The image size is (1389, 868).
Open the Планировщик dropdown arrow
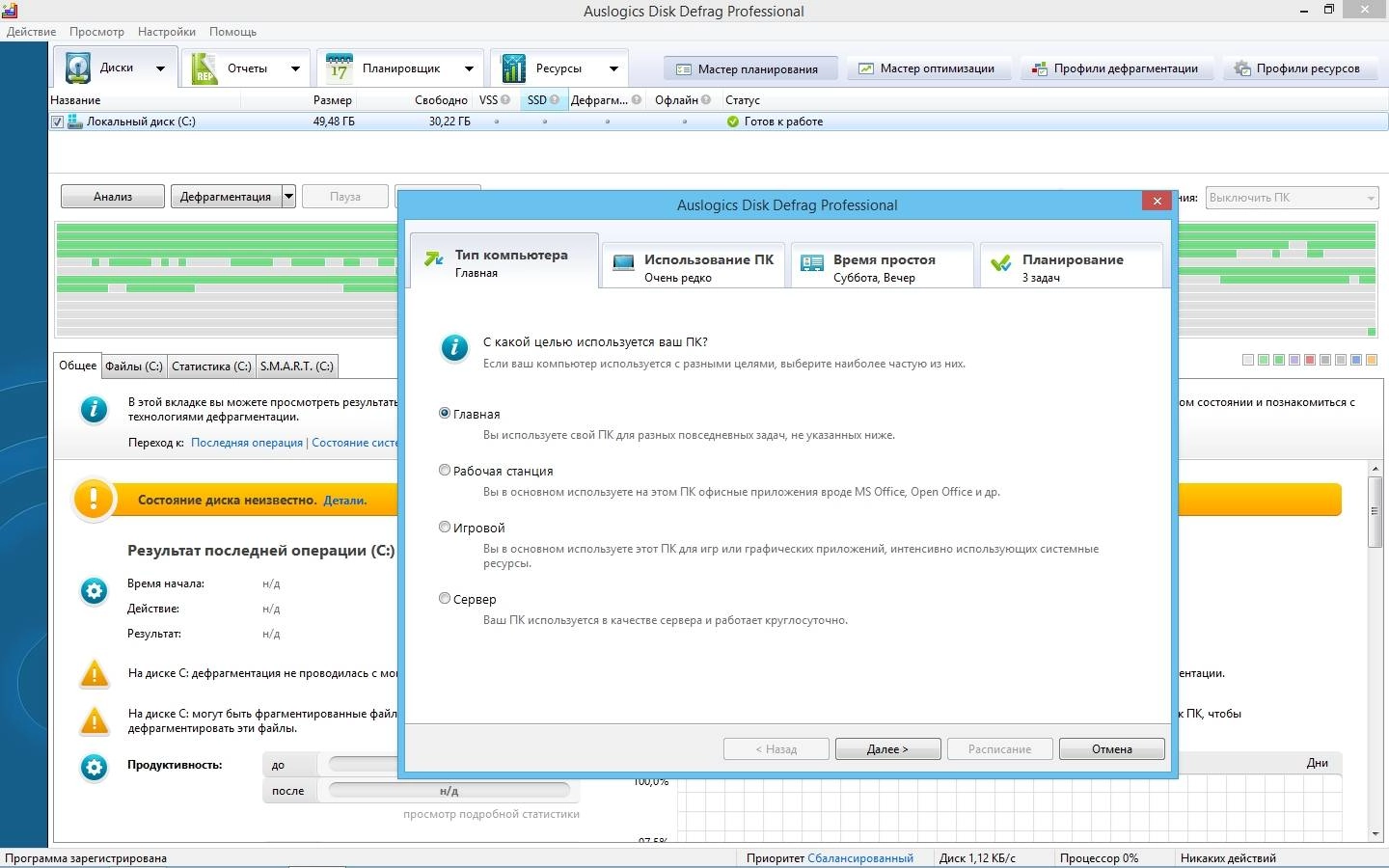(469, 68)
